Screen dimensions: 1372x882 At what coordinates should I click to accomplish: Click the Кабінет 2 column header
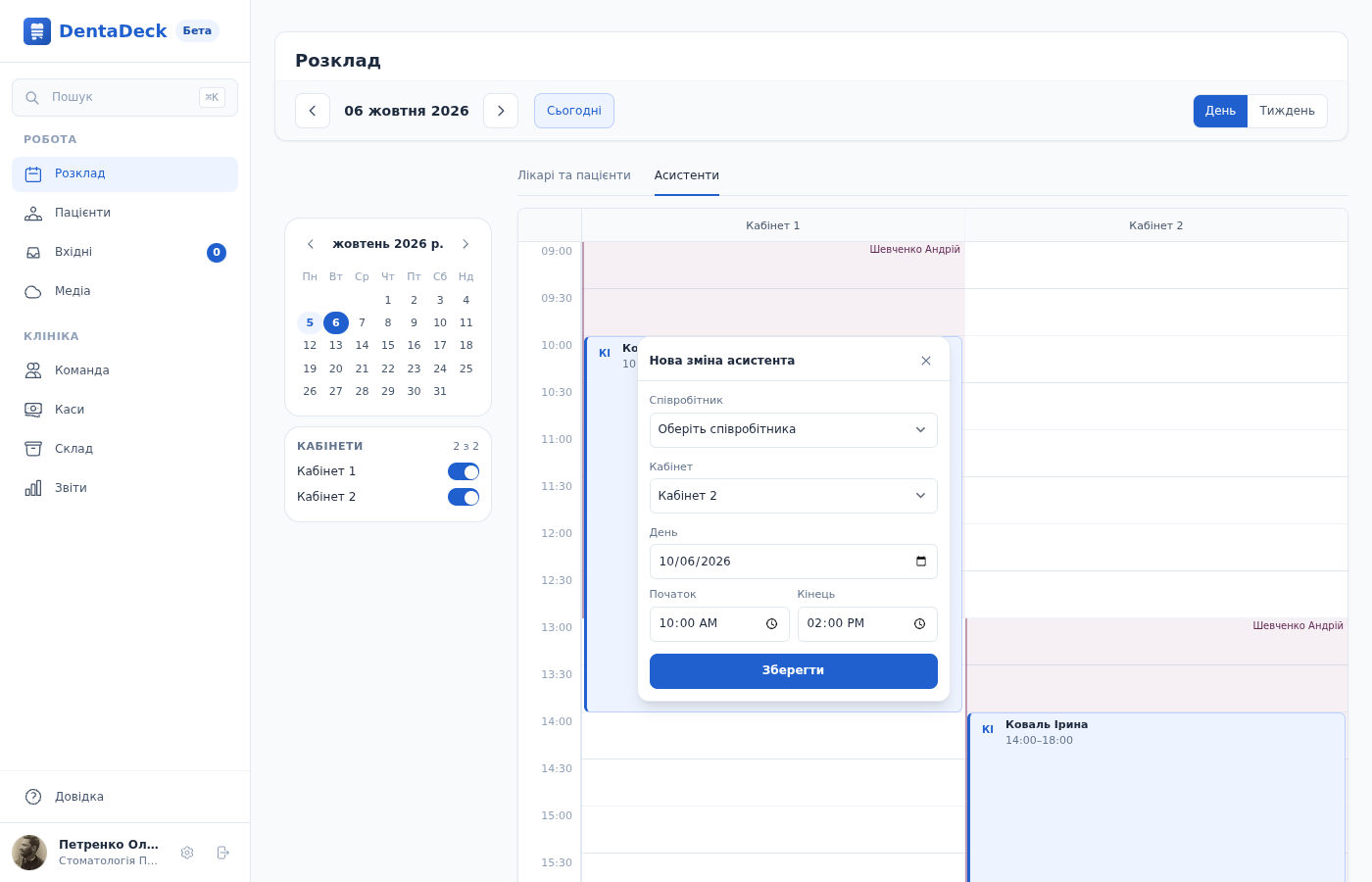pyautogui.click(x=1156, y=225)
